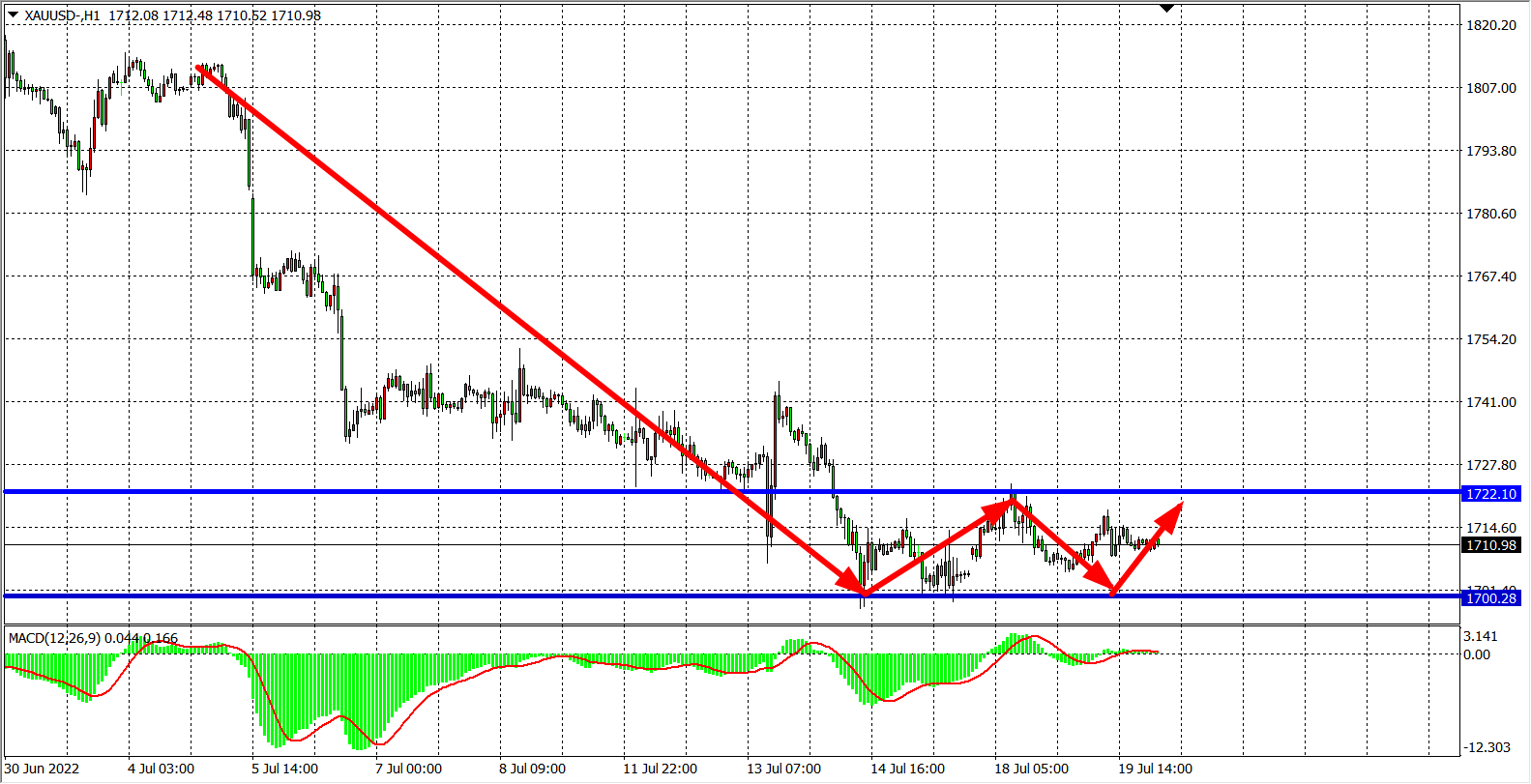Click the 7 Jul 00:00 time label

click(408, 769)
